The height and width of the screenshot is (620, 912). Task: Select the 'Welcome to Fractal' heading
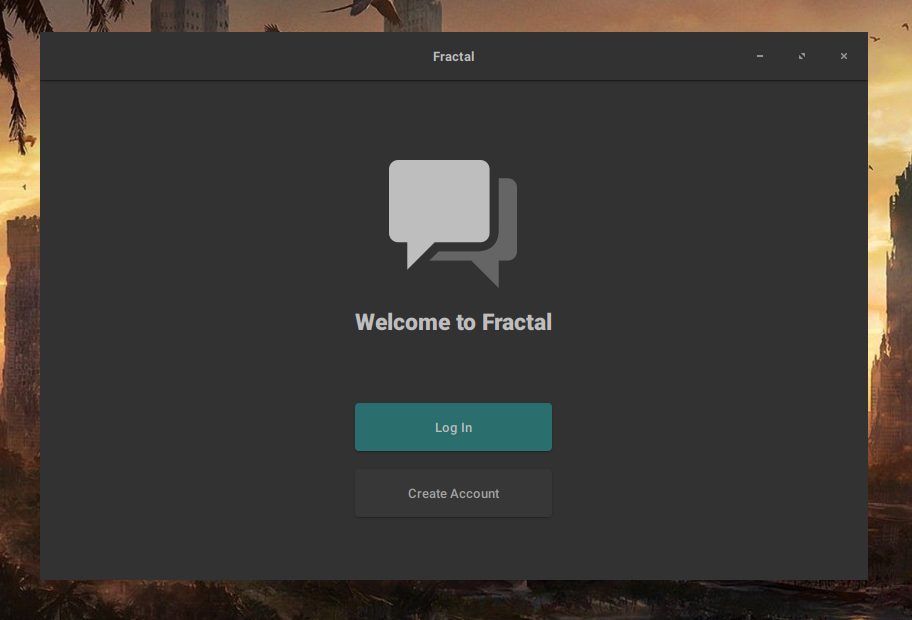click(453, 322)
